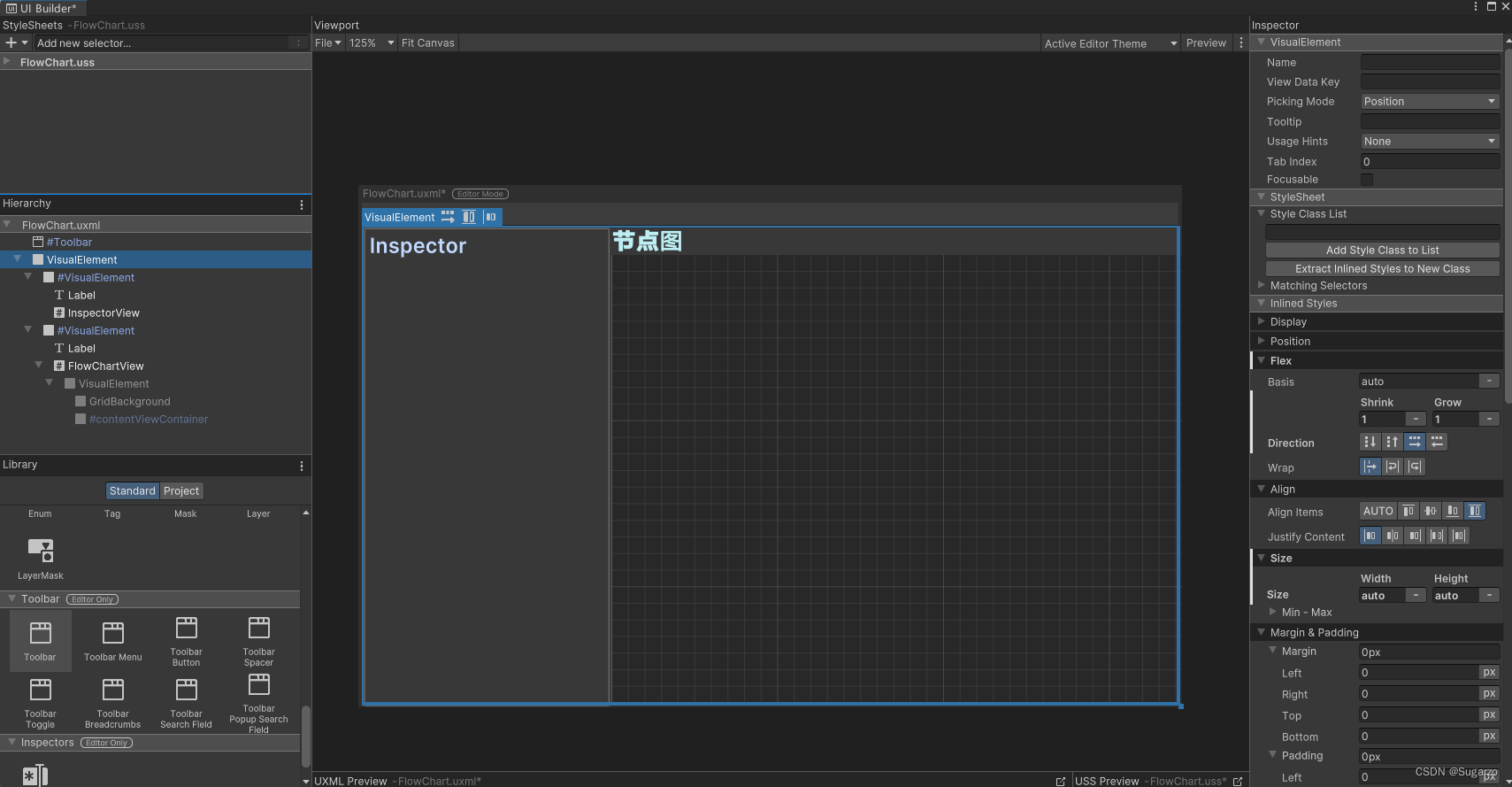Screen dimensions: 1512x787
Task: Open the File menu in Viewport
Action: click(327, 42)
